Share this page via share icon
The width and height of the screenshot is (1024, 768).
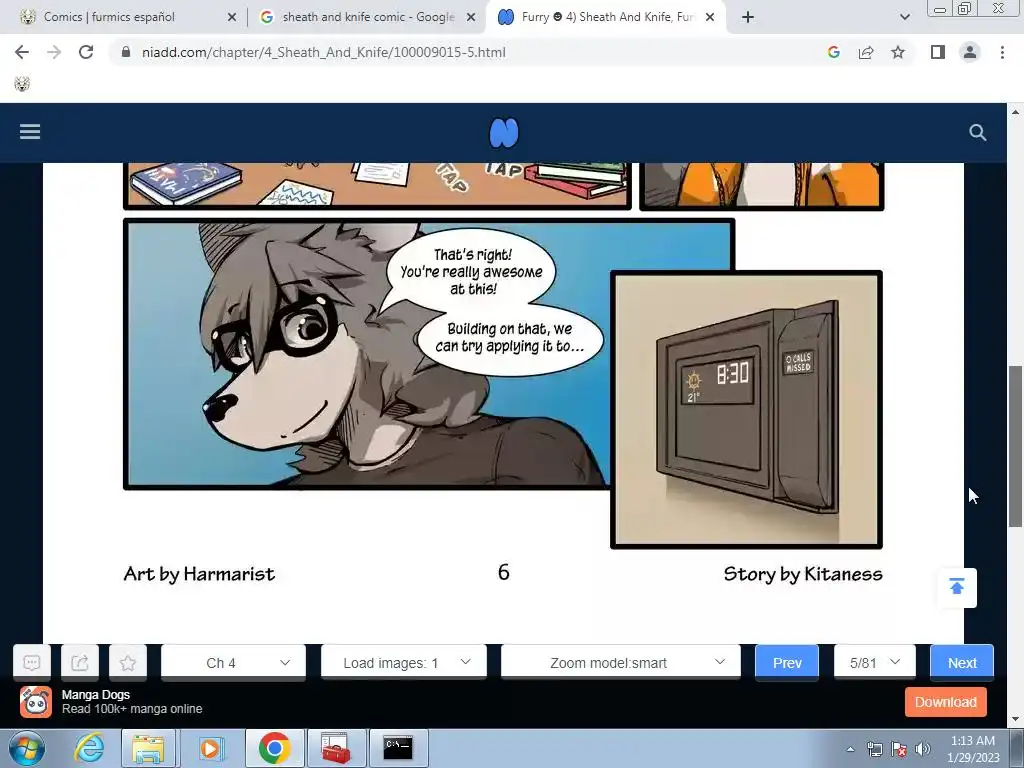coord(866,52)
